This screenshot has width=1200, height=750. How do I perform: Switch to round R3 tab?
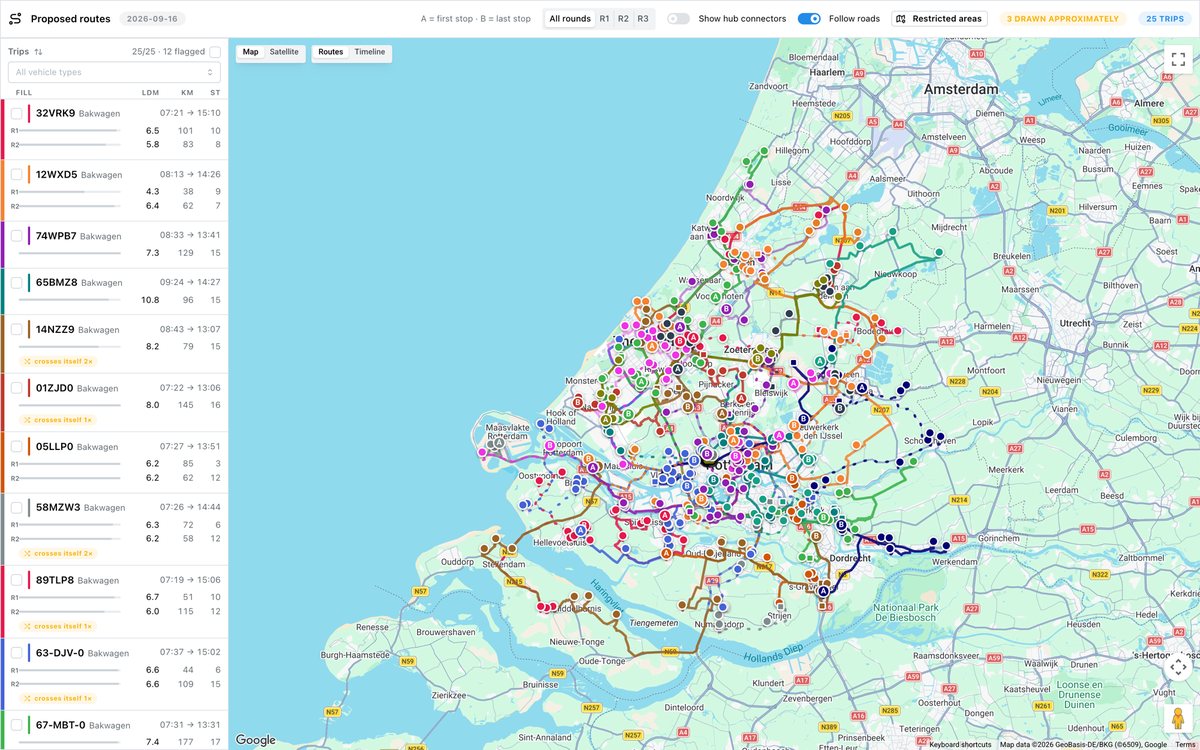click(x=643, y=19)
